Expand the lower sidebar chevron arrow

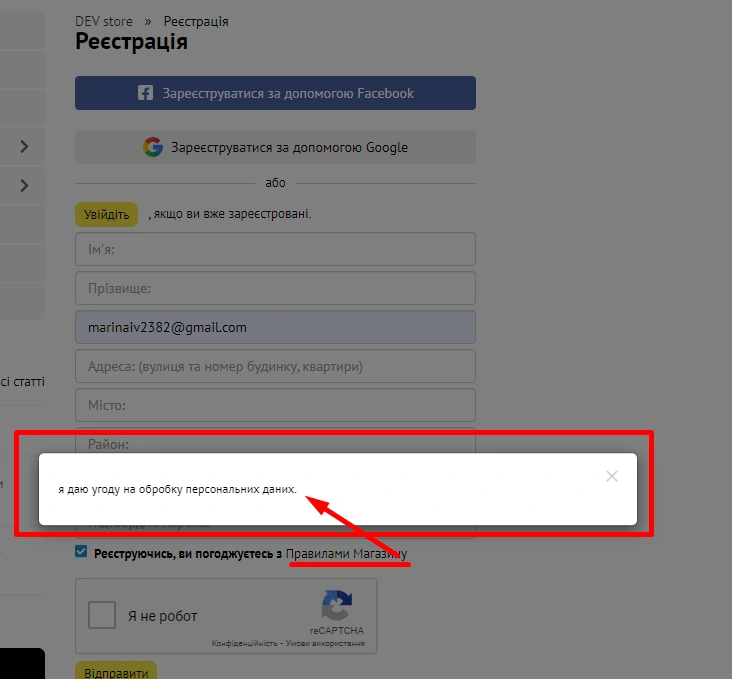(x=24, y=185)
